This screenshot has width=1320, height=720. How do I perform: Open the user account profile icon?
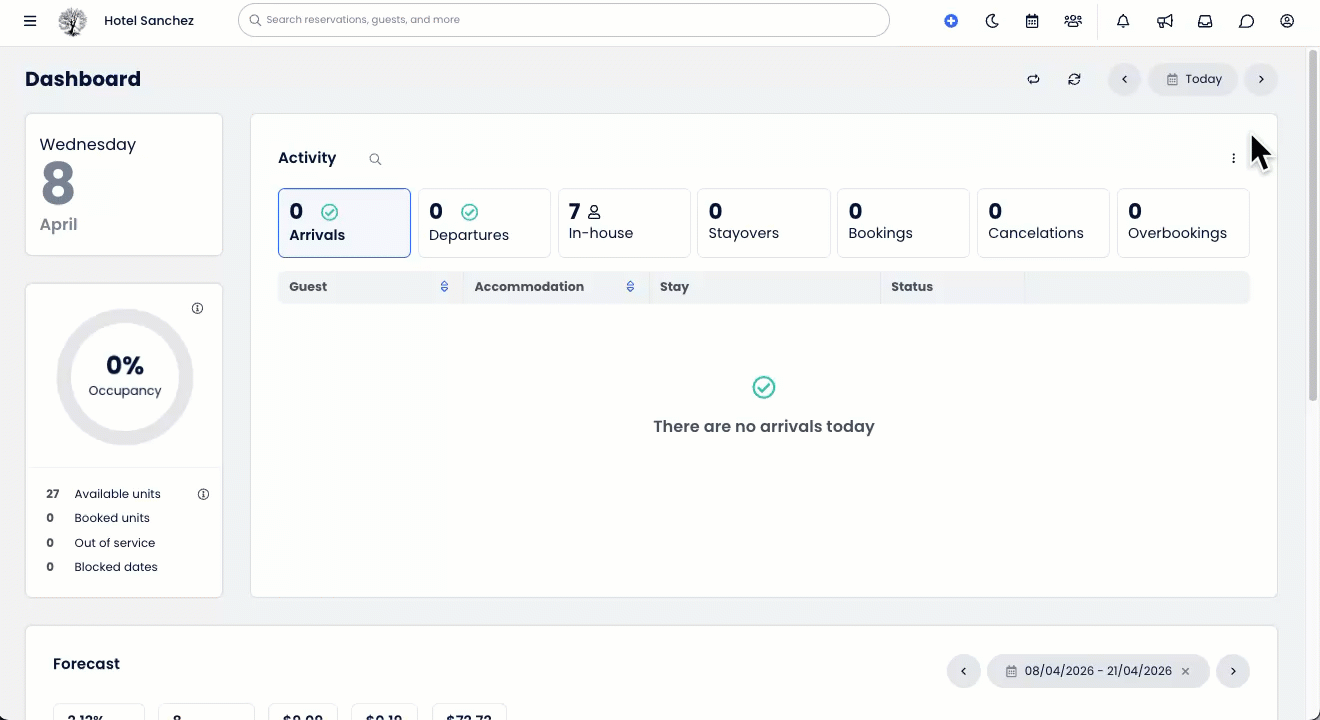pos(1287,21)
